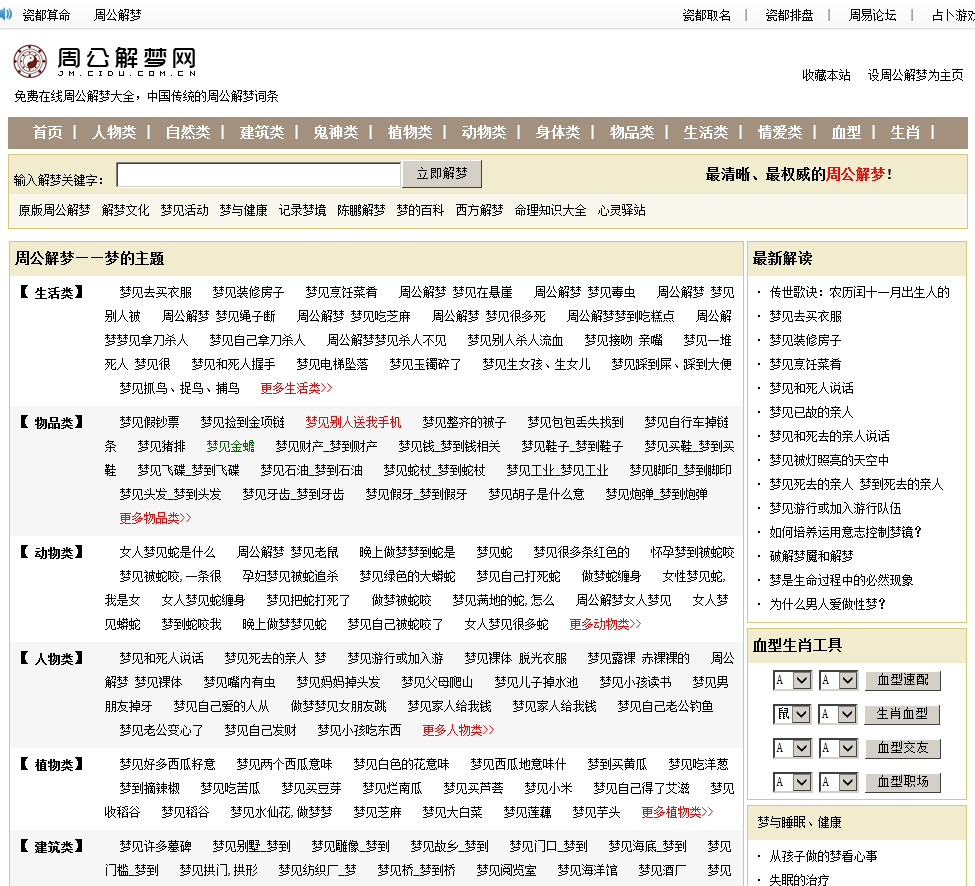
Task: Click 更多生活类>> link
Action: tap(297, 388)
